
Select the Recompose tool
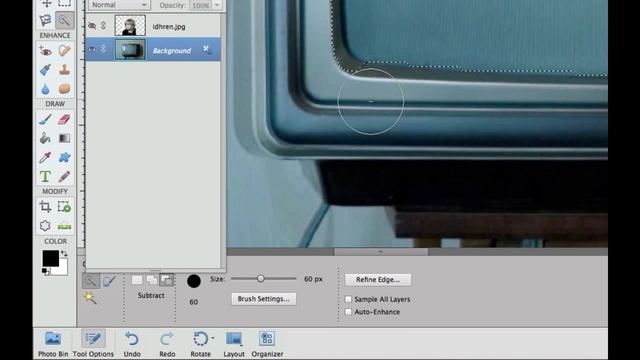click(64, 207)
